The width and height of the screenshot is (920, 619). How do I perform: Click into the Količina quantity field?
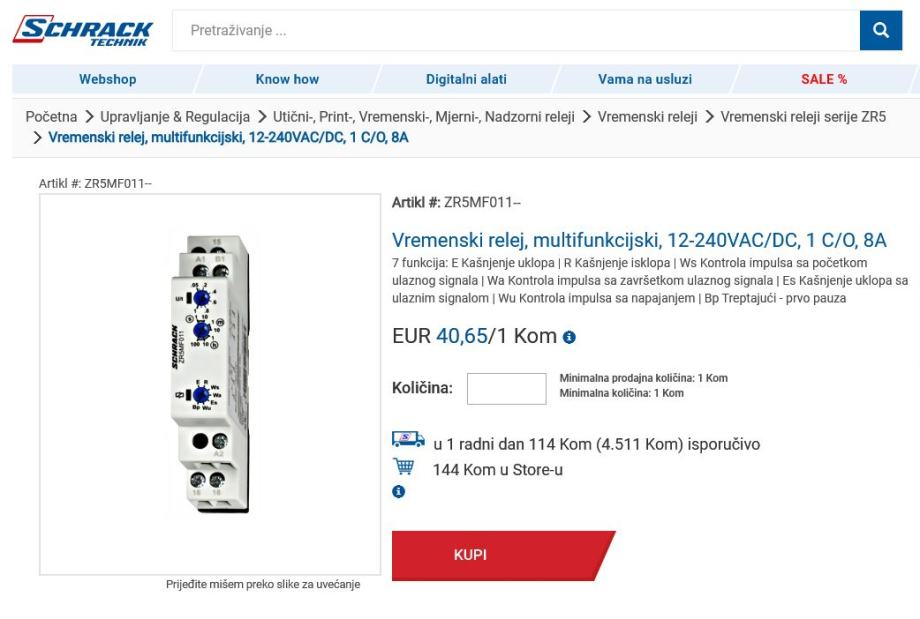tap(506, 388)
